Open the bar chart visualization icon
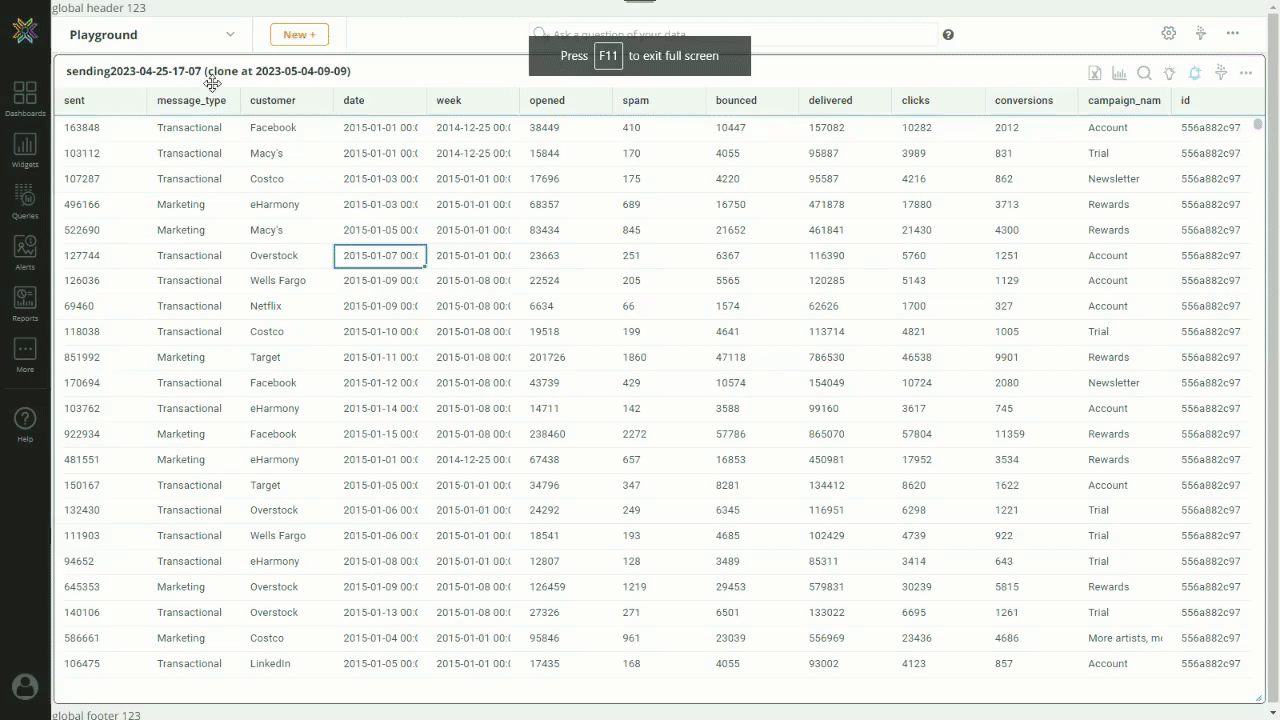Screen dimensions: 1280x720 click(1119, 73)
